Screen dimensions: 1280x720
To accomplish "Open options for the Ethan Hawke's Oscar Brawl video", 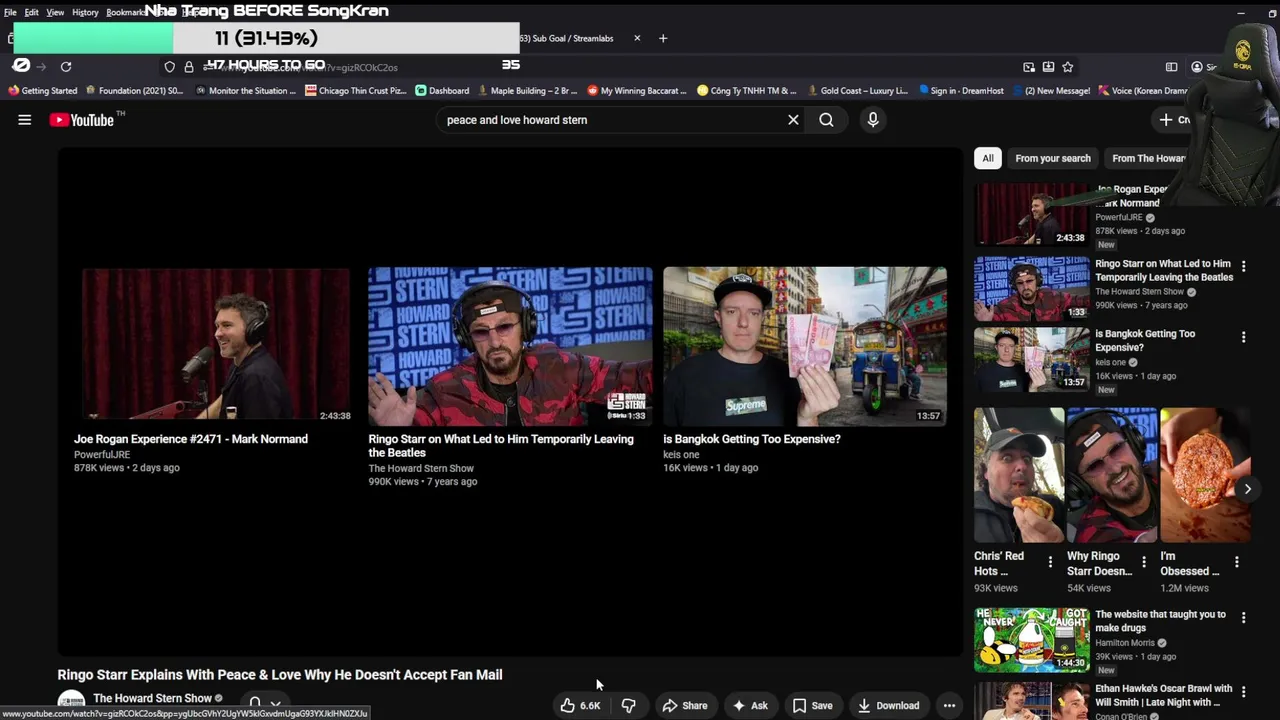I will (x=1243, y=692).
